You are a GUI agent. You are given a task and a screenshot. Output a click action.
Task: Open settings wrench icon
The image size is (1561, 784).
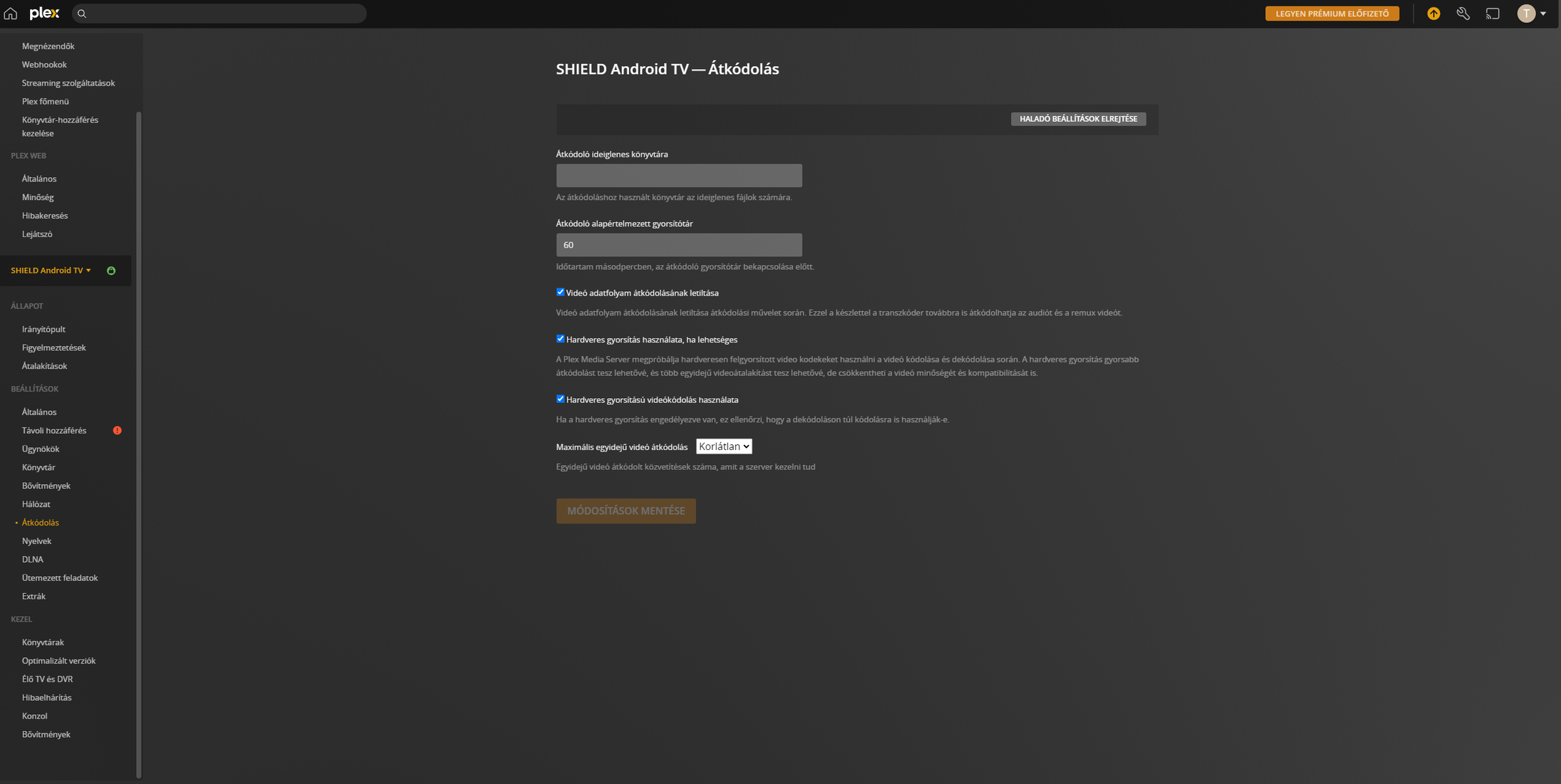tap(1463, 14)
